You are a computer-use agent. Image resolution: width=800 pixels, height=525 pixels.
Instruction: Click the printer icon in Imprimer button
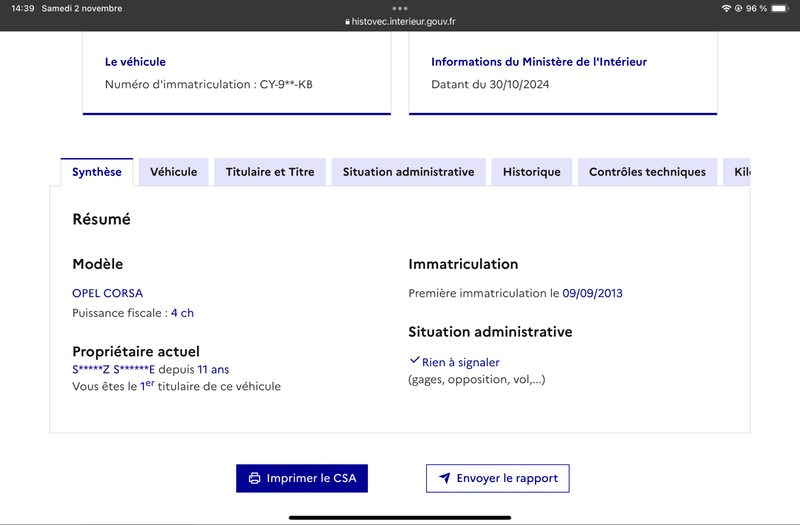tap(254, 478)
